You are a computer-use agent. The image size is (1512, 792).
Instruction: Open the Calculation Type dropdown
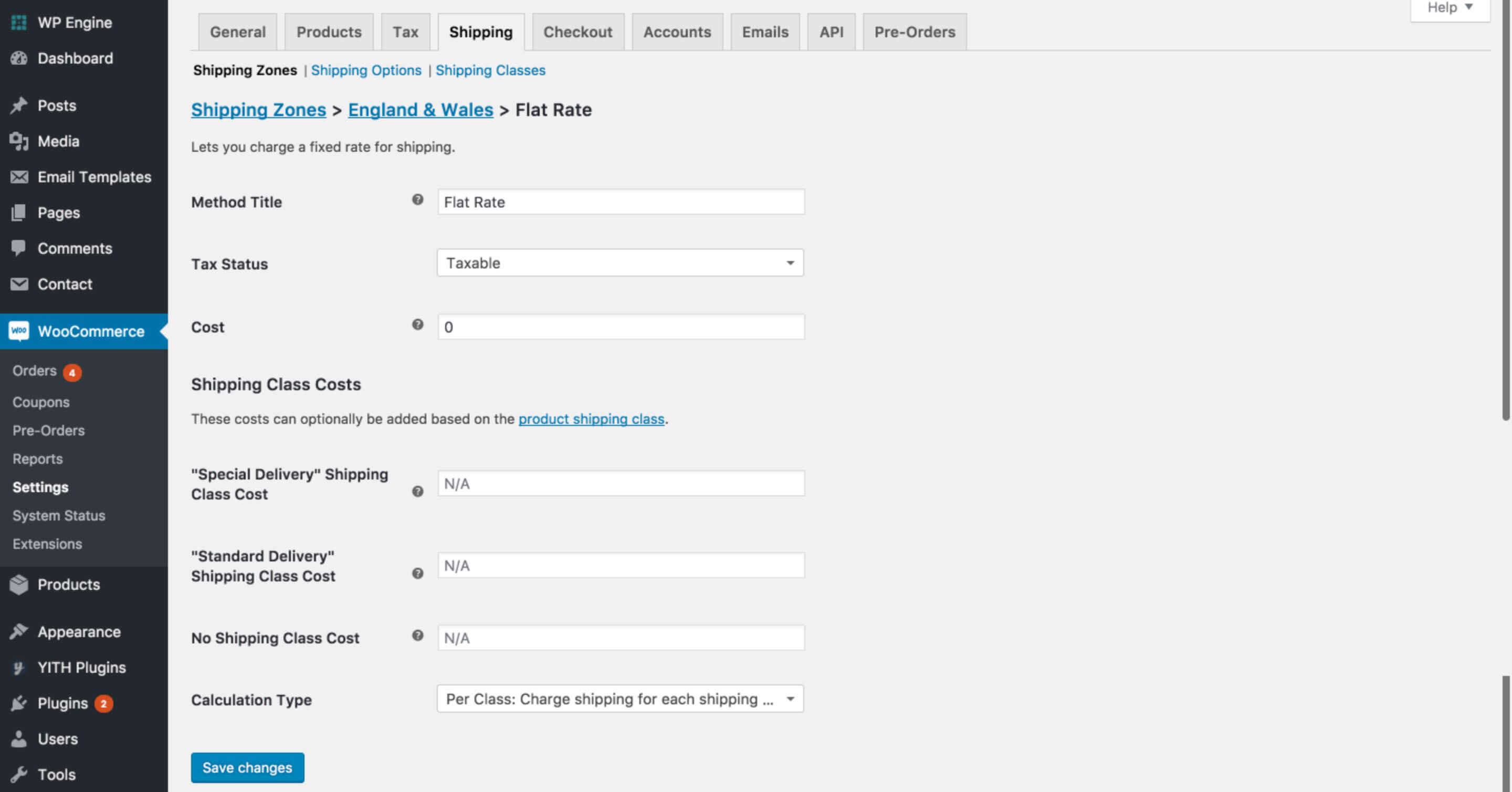point(620,699)
